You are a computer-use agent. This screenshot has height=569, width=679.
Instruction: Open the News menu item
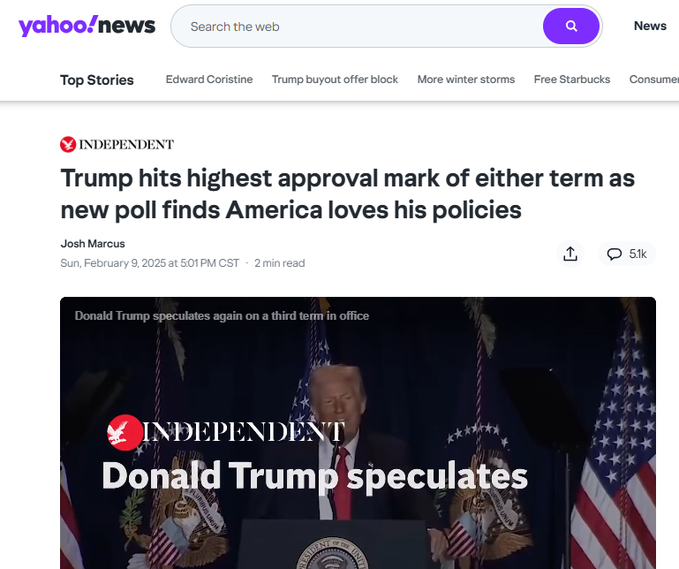[x=650, y=26]
